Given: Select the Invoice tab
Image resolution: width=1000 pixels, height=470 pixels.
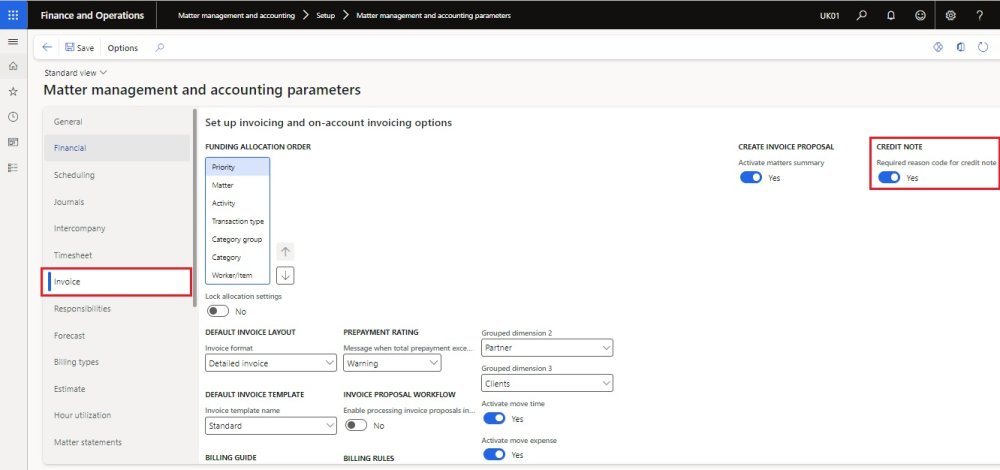Looking at the screenshot, I should (x=116, y=282).
